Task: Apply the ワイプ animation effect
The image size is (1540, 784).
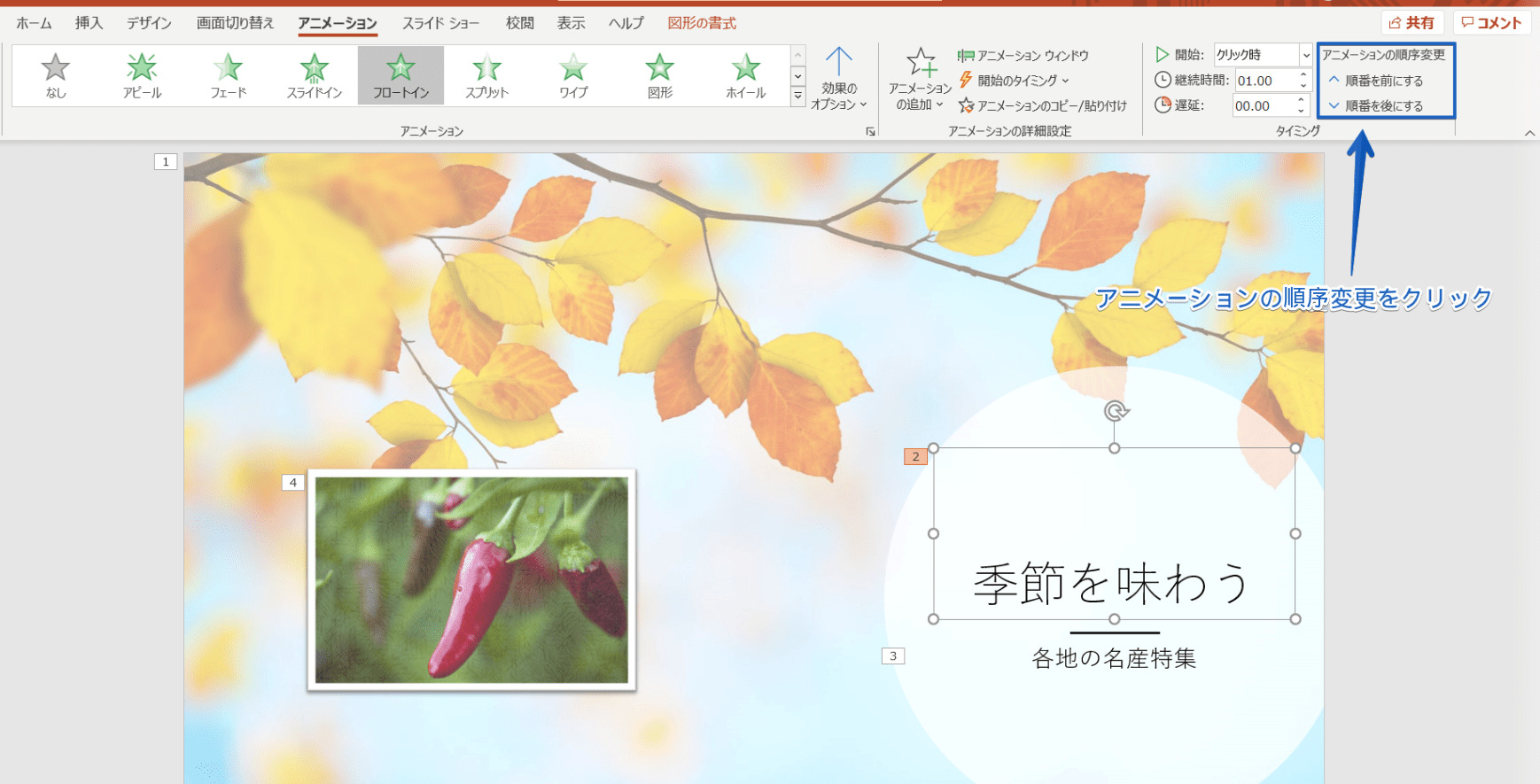Action: click(x=573, y=76)
